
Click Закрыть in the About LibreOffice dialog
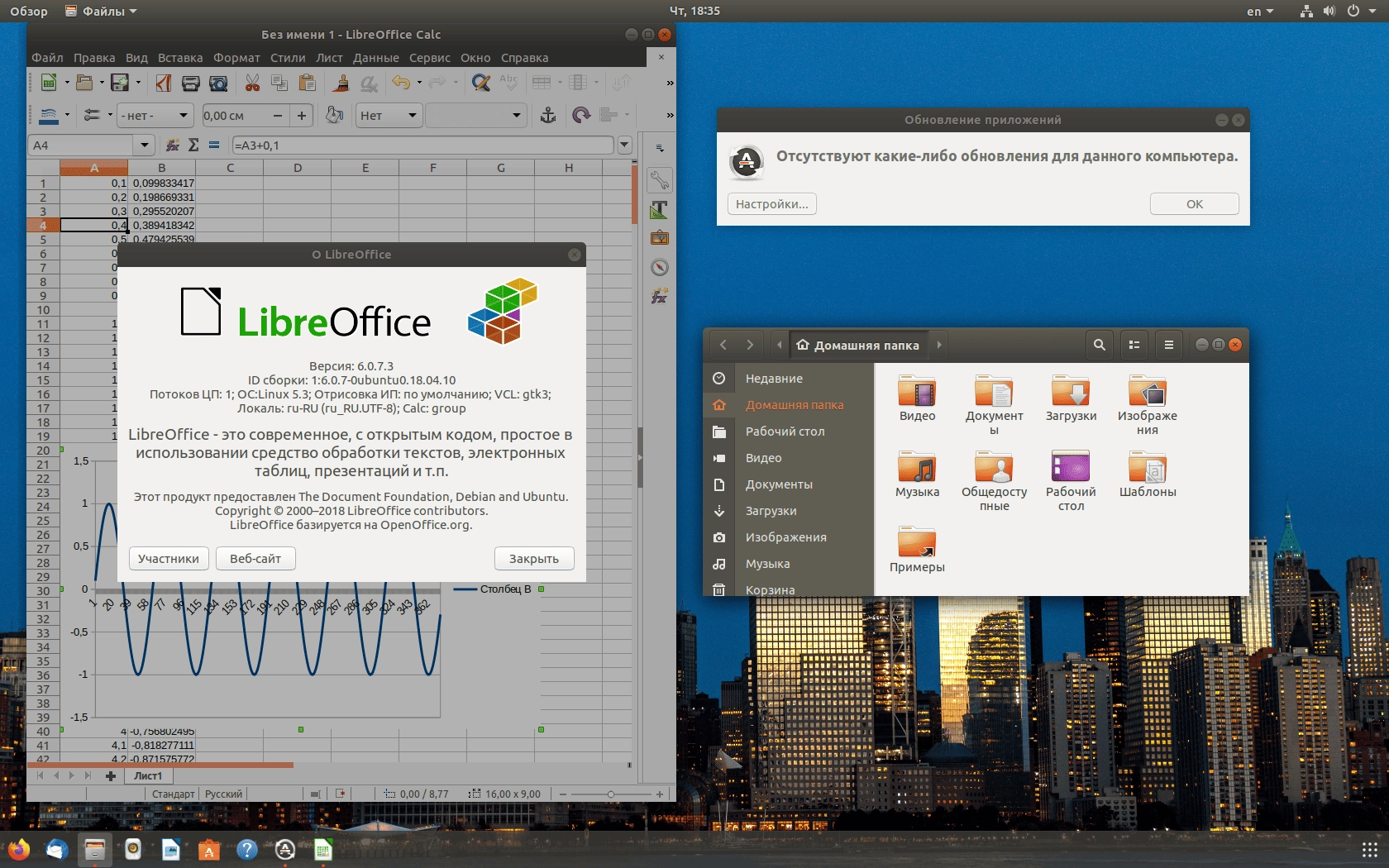534,559
